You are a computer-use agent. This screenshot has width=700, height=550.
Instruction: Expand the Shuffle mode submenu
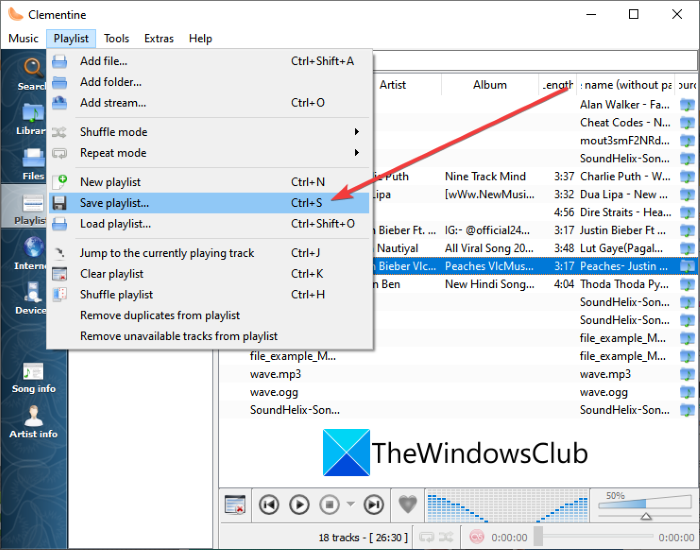coord(209,132)
